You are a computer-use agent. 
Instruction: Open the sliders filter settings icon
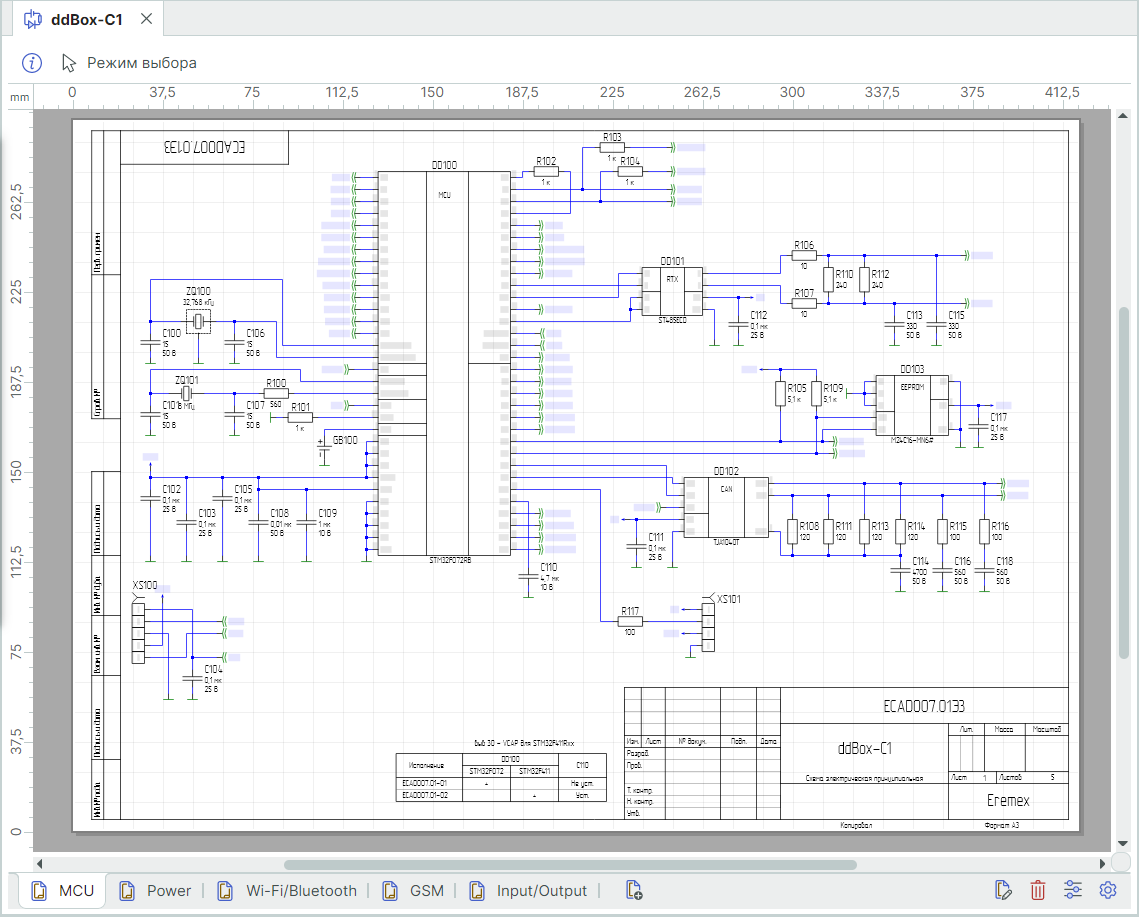click(x=1073, y=890)
